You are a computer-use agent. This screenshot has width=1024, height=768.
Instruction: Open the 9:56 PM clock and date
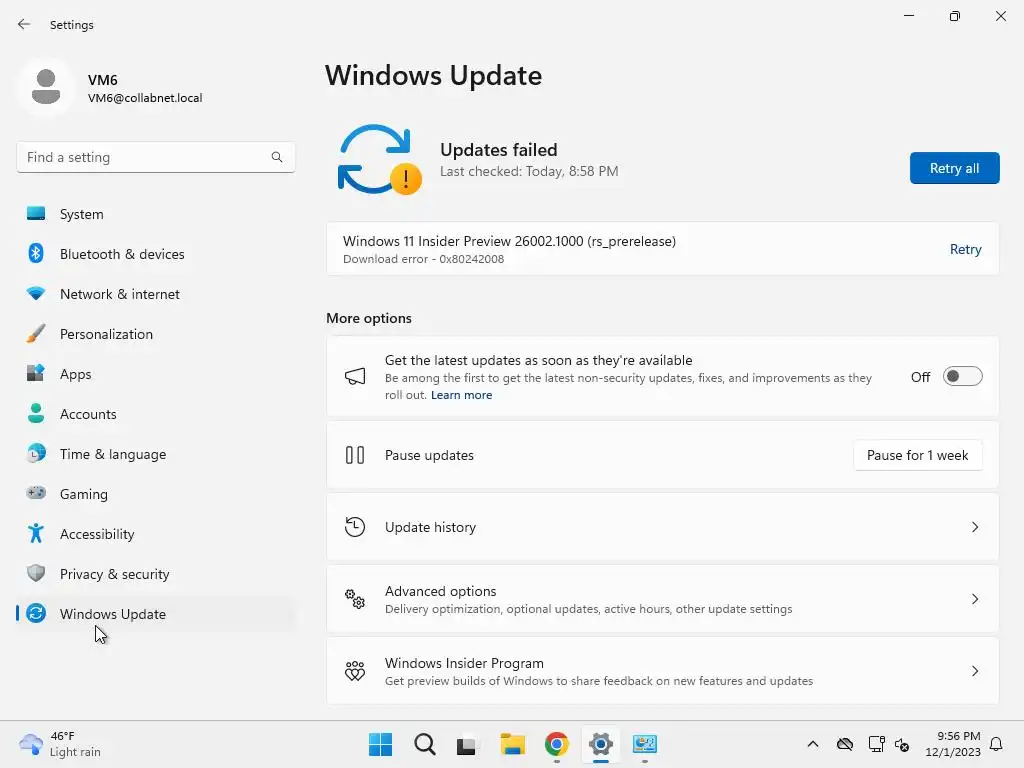953,744
